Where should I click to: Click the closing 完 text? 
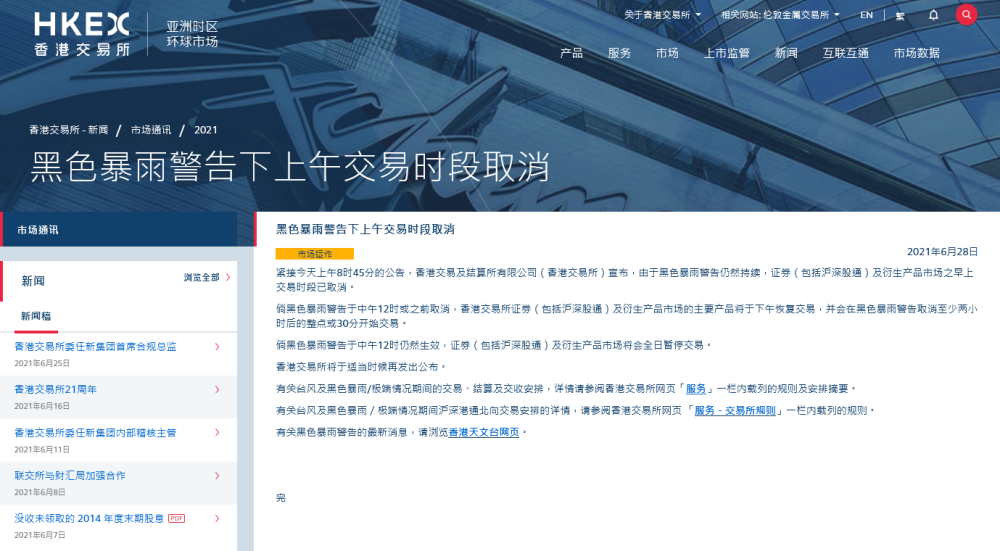[281, 497]
